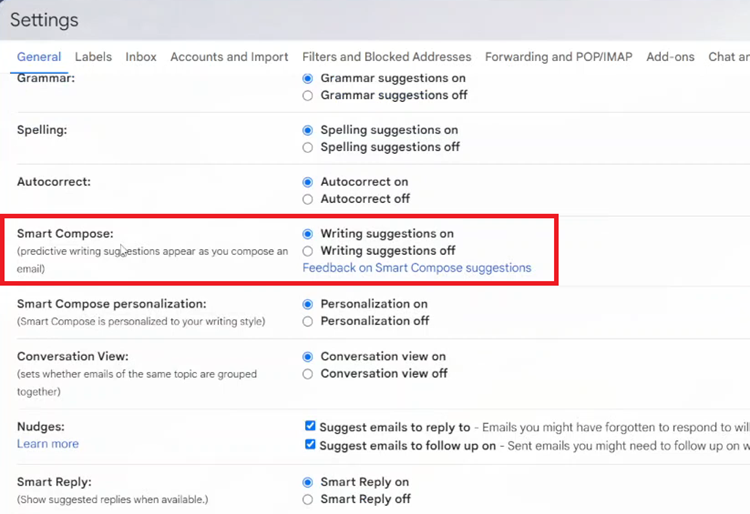Click Learn more under Nudges
This screenshot has height=514, width=750.
48,444
